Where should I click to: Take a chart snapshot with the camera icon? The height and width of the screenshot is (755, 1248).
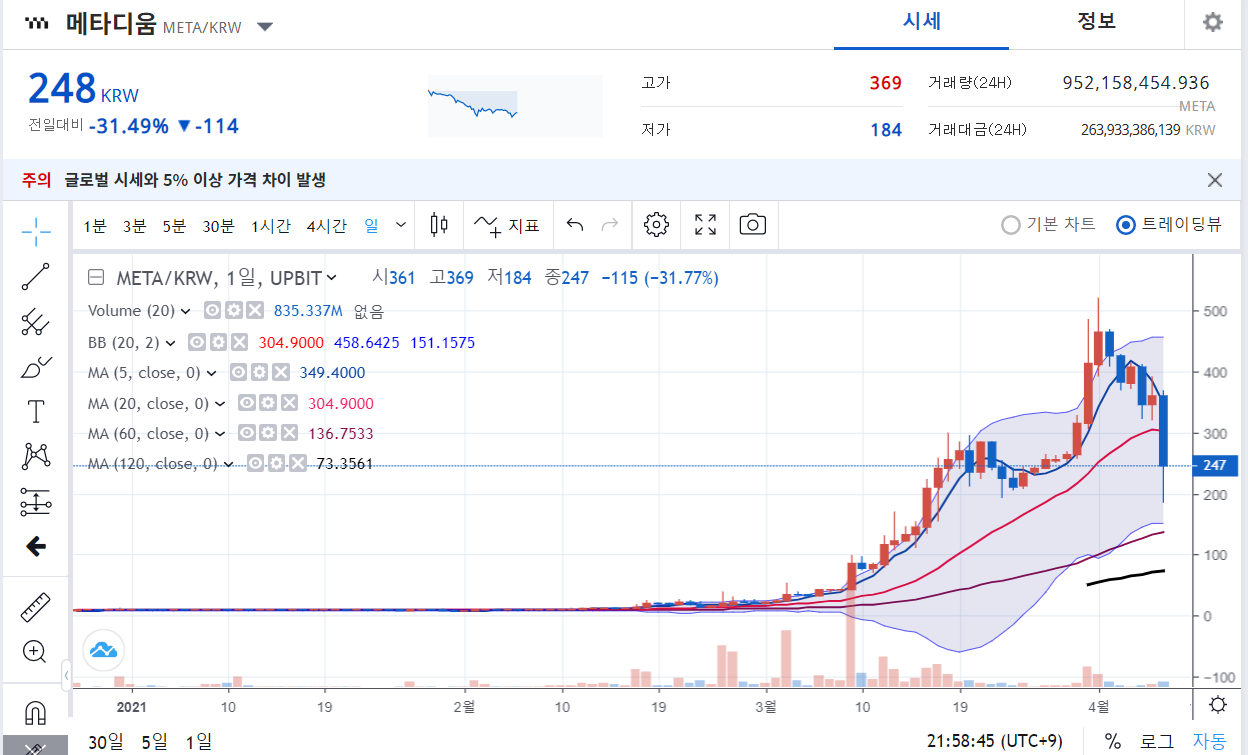point(753,225)
